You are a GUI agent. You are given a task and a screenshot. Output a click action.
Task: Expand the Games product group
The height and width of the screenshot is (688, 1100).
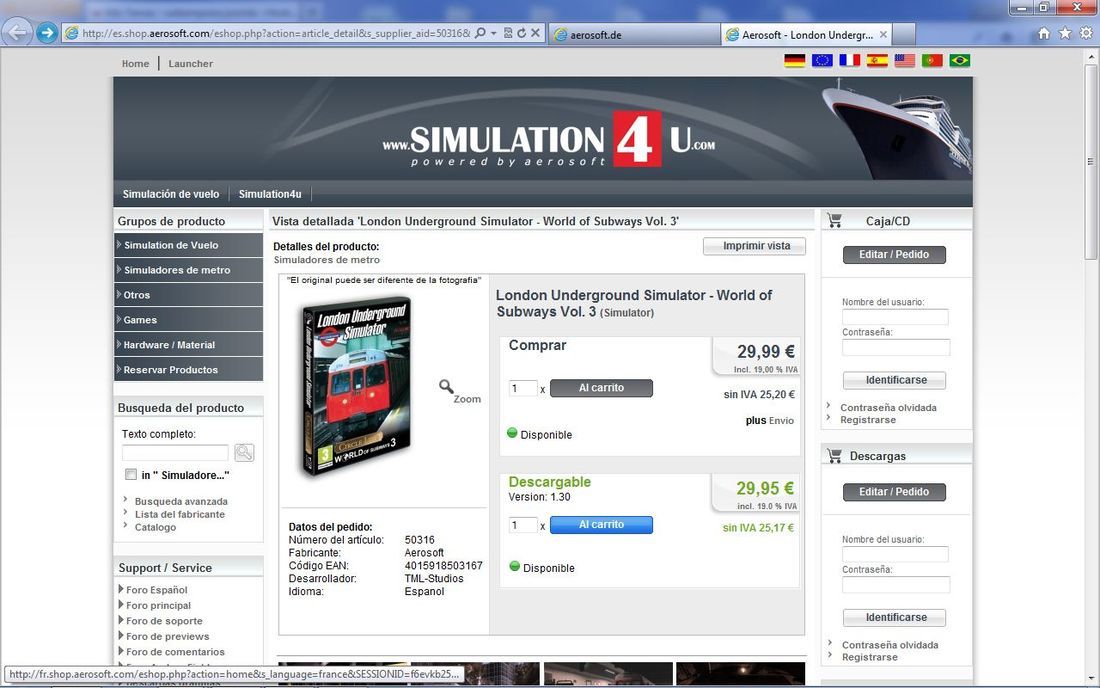click(188, 320)
